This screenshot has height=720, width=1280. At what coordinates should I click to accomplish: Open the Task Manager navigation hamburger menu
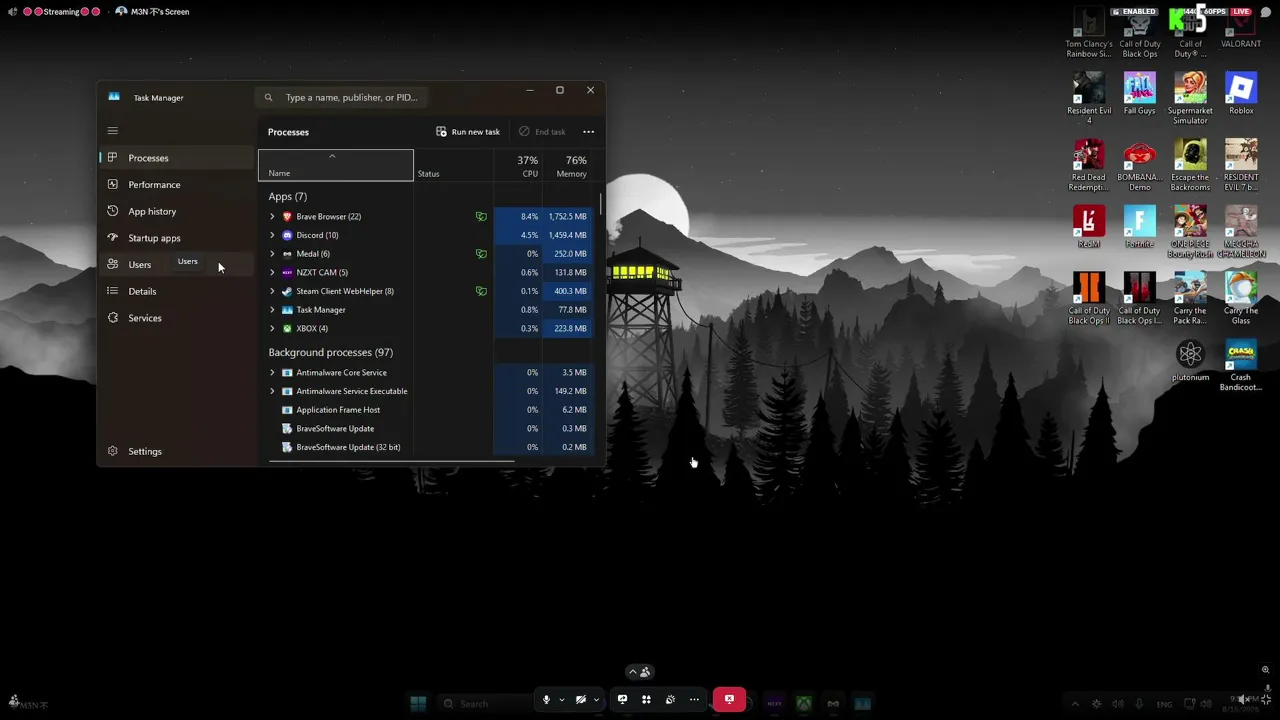[113, 130]
